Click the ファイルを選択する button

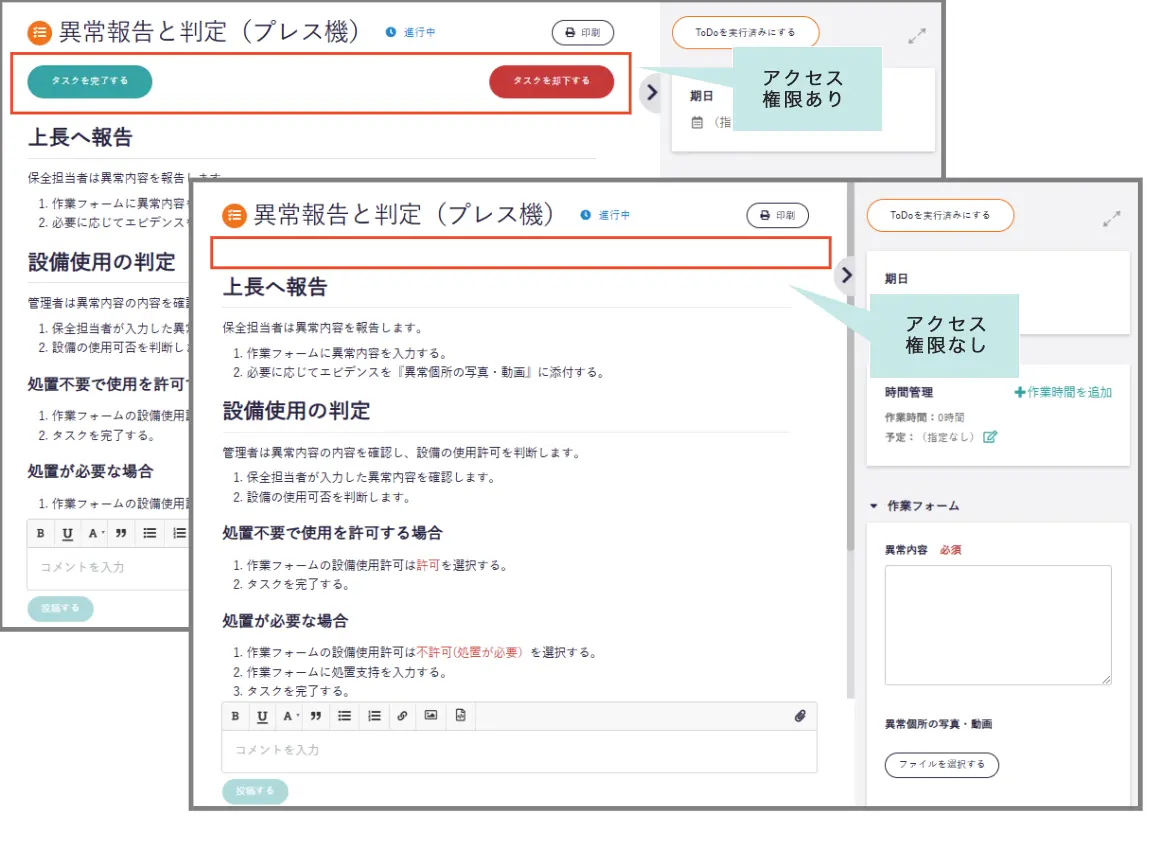pos(941,765)
